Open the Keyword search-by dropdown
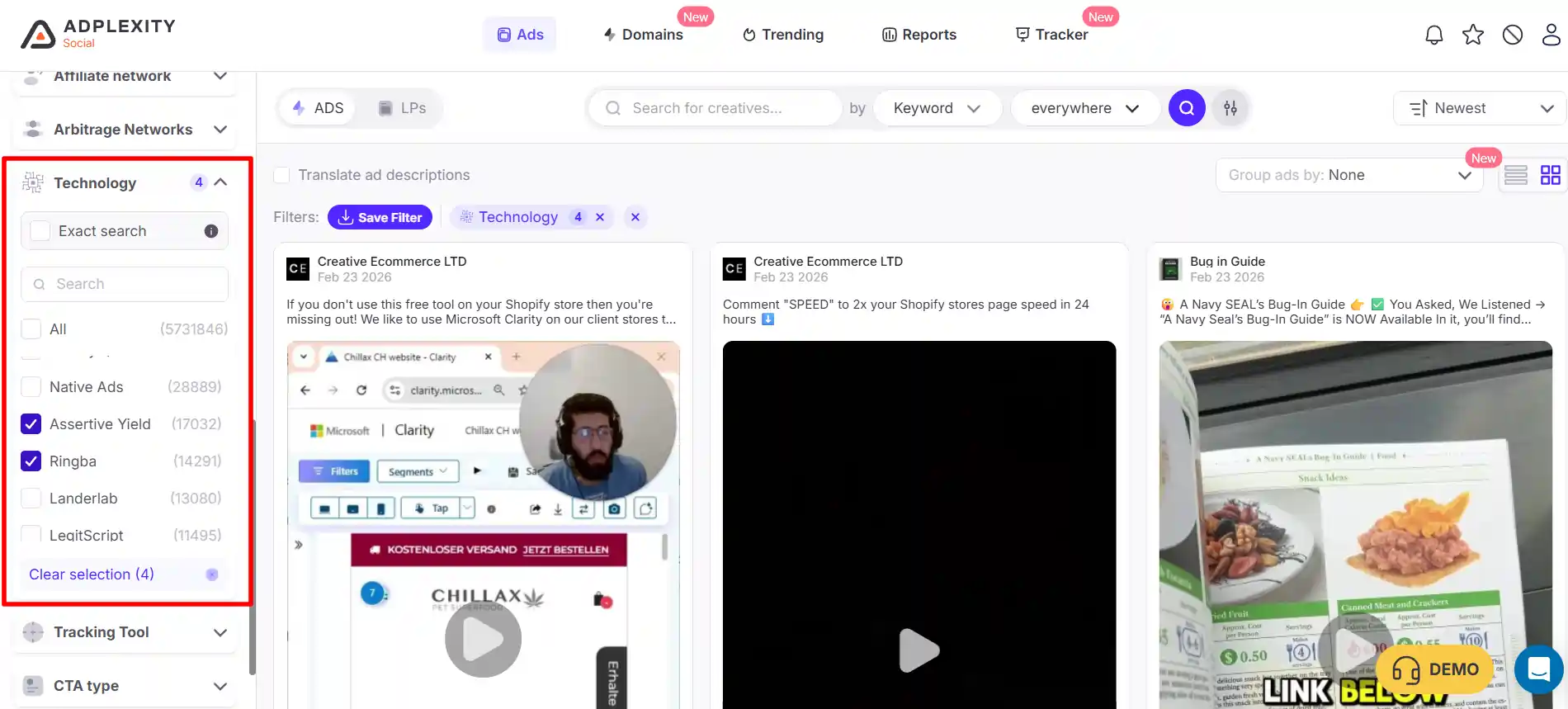 pos(937,108)
